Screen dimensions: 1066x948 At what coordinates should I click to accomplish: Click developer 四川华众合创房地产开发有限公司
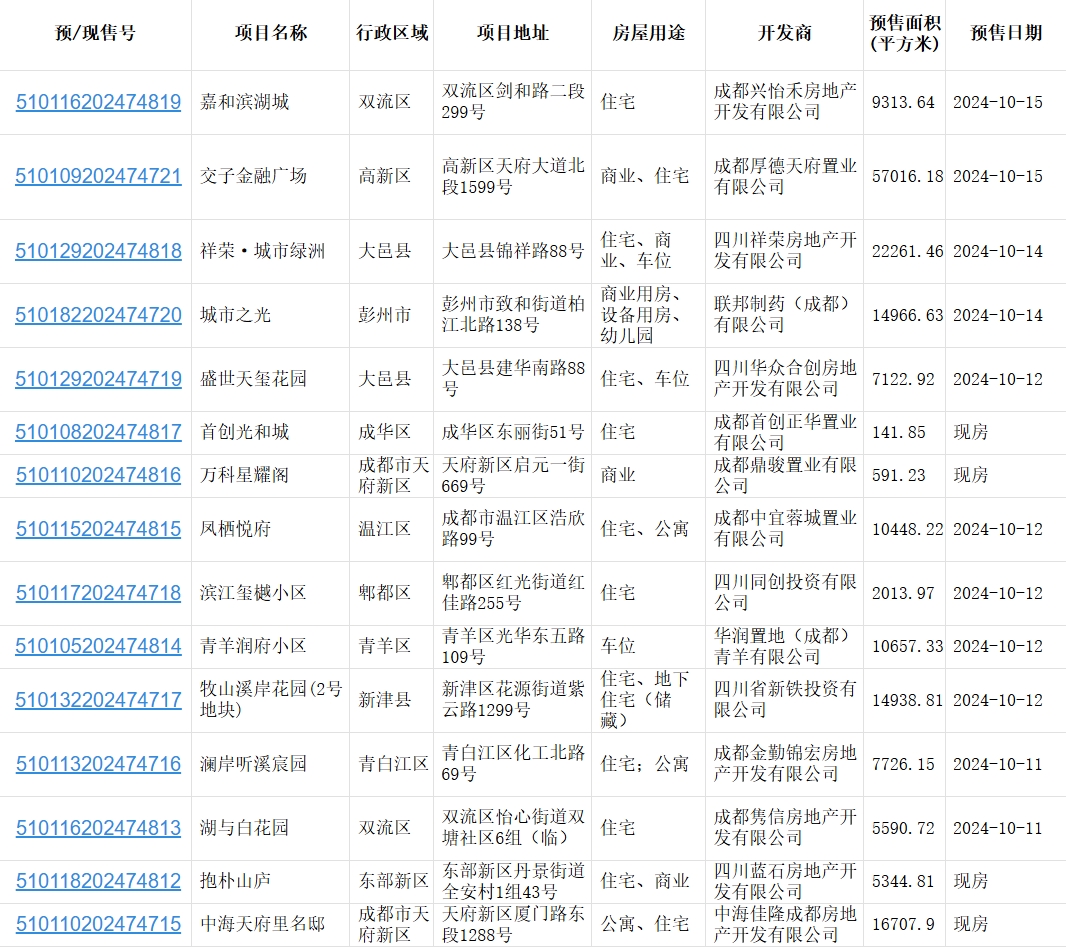point(785,379)
